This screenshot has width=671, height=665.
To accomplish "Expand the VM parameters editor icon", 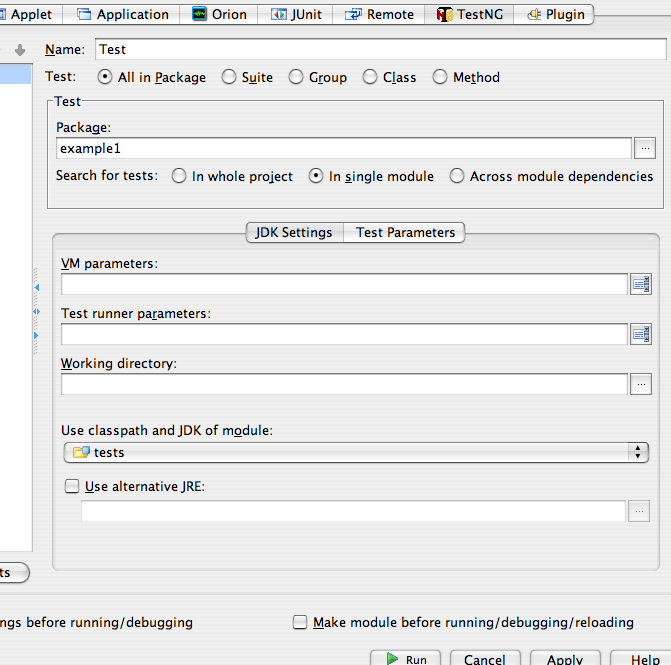I will (641, 284).
